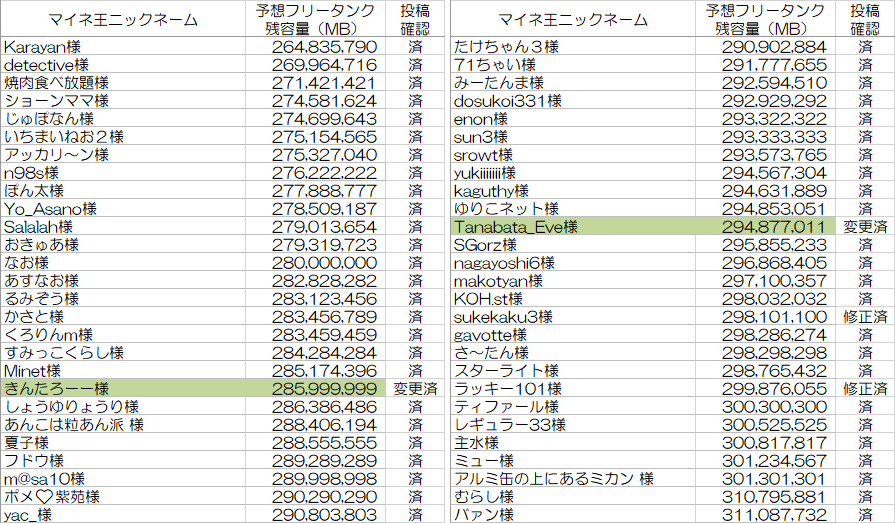
Task: Select the name 'あすなお様'
Action: [x=42, y=281]
